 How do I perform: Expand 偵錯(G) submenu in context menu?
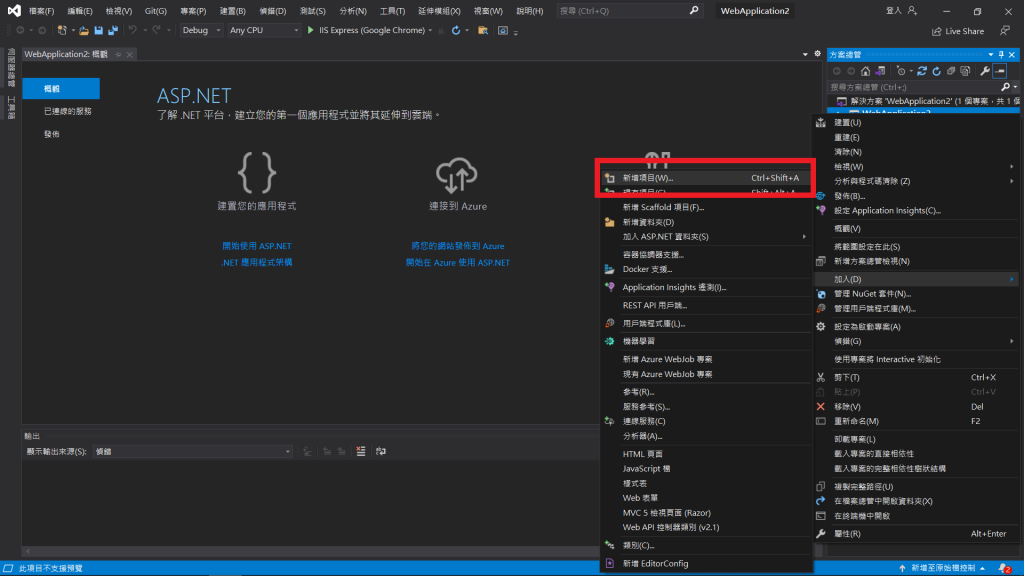click(1012, 341)
